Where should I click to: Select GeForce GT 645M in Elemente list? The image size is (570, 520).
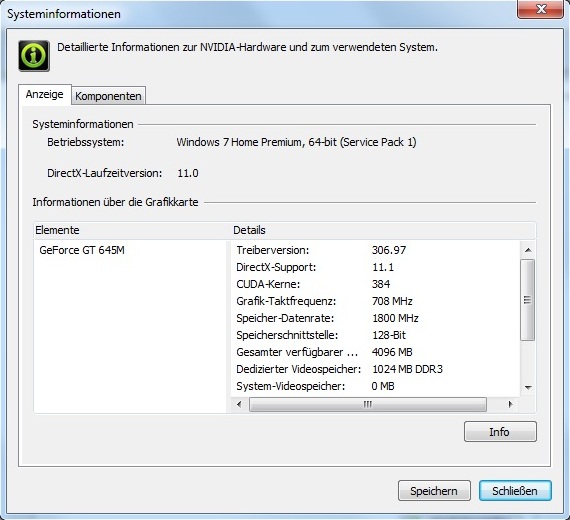(x=82, y=250)
